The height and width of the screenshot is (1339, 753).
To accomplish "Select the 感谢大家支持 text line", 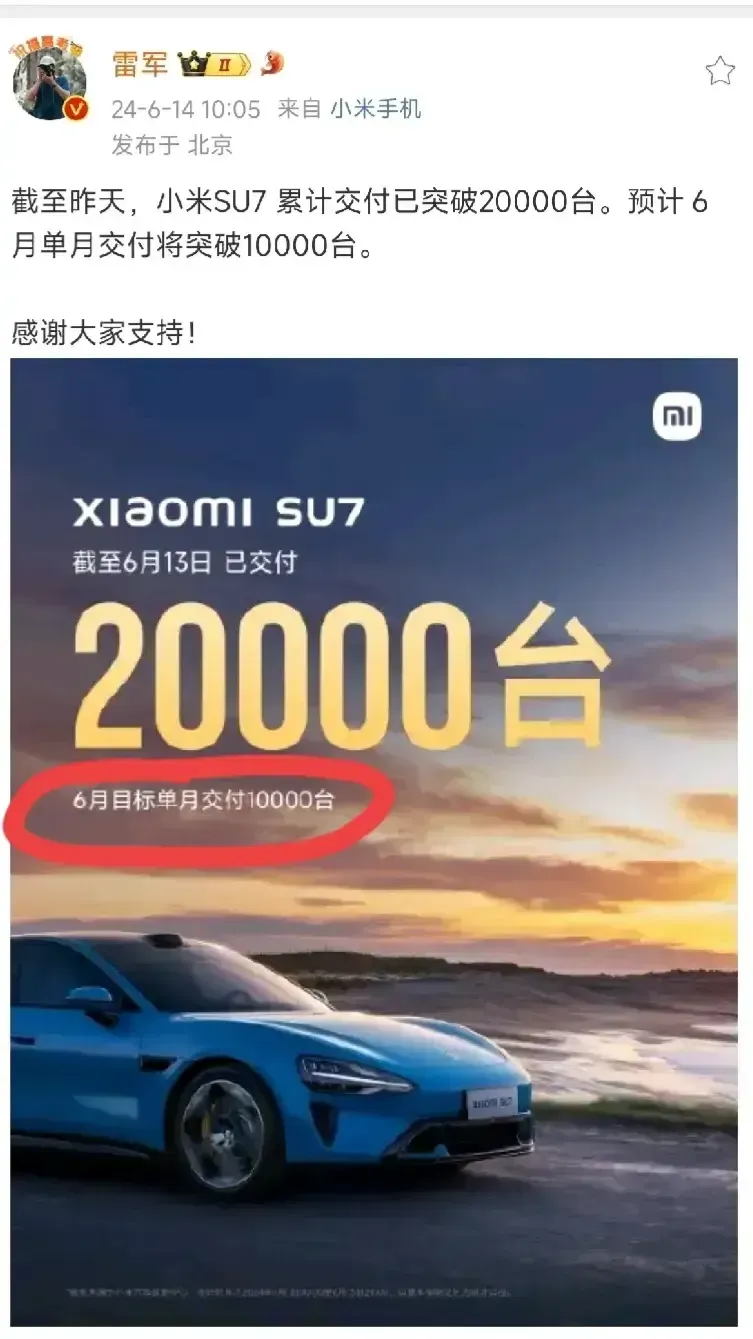I will [104, 333].
